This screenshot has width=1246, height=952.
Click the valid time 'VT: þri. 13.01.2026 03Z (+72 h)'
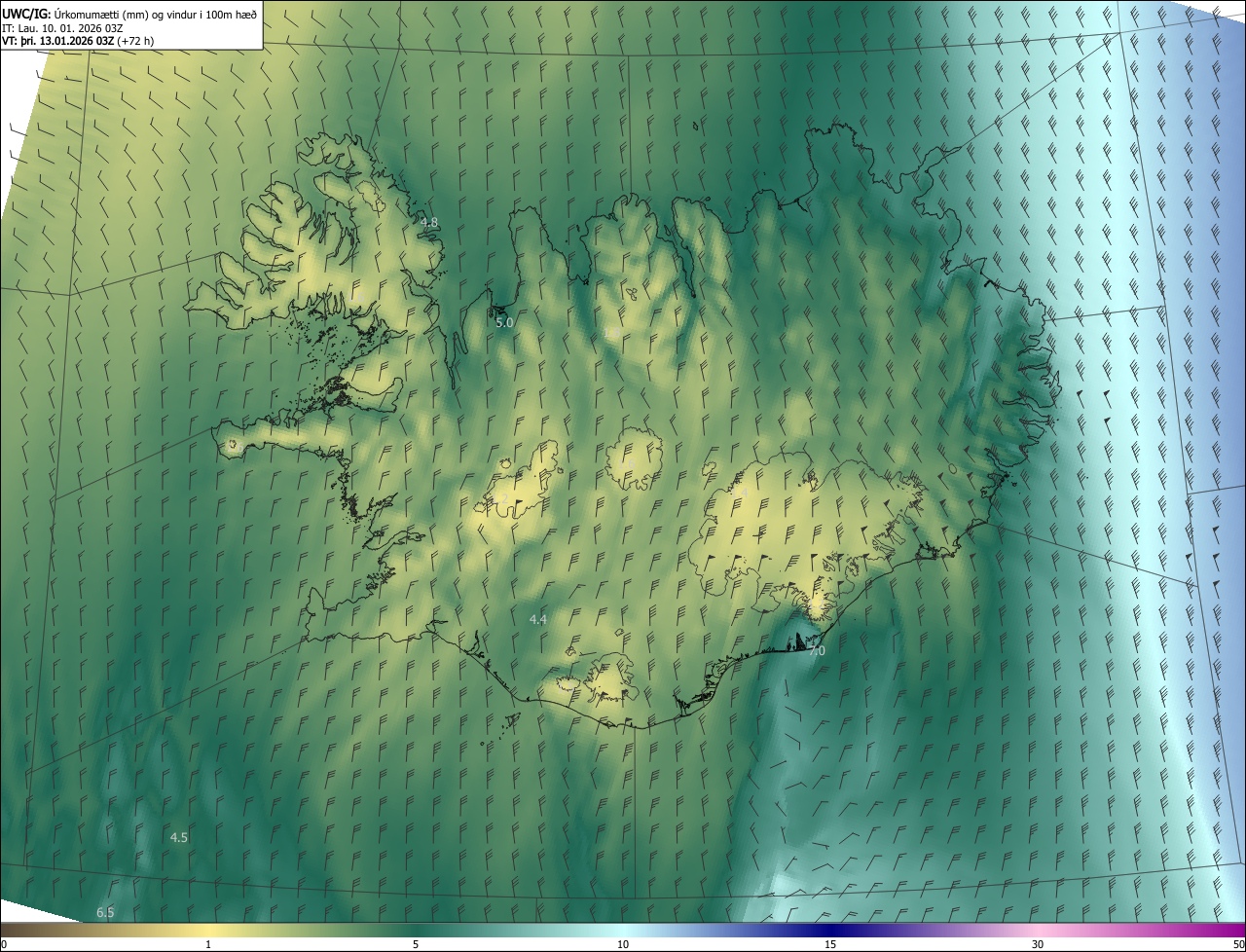(x=79, y=41)
